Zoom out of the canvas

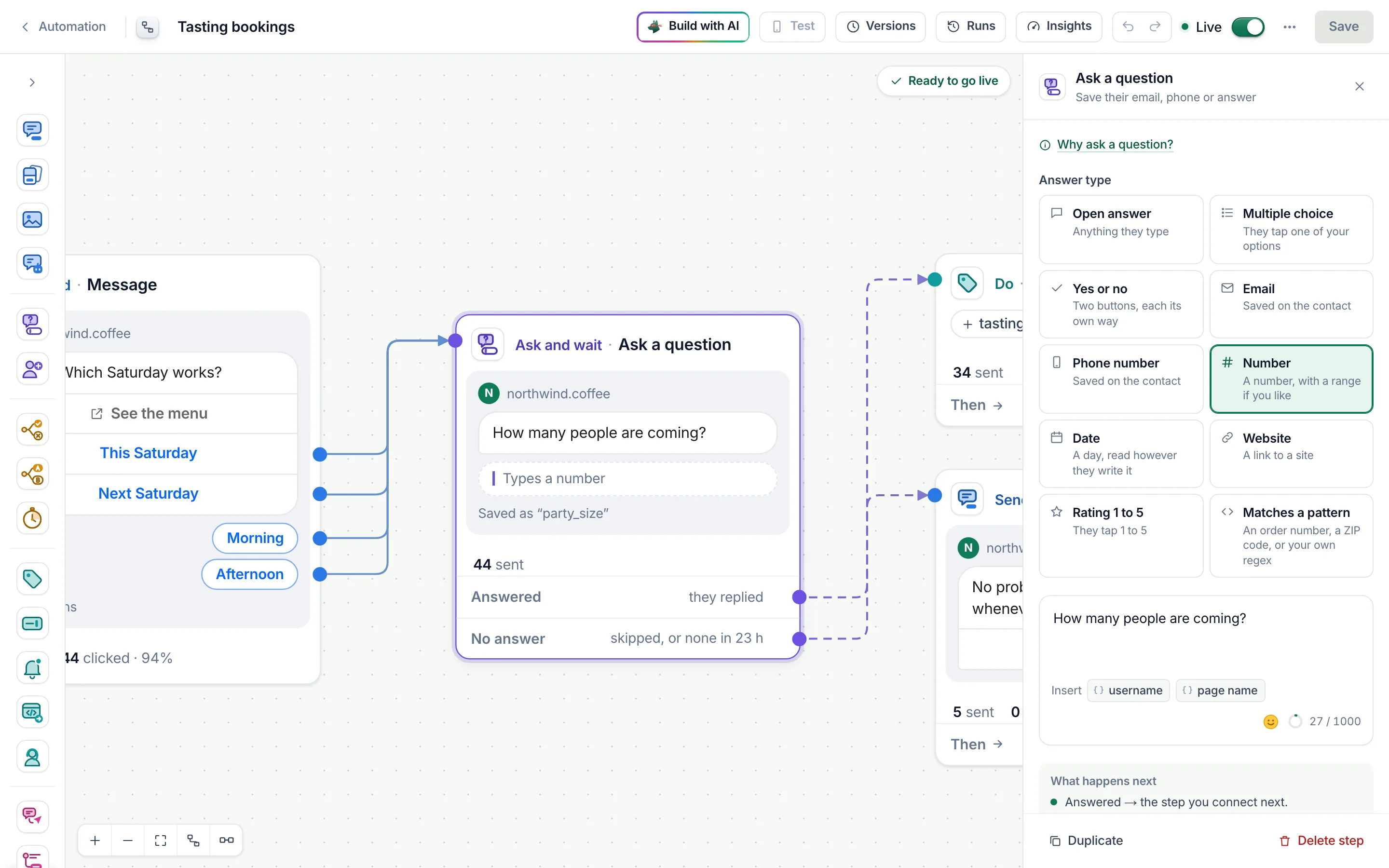point(127,840)
